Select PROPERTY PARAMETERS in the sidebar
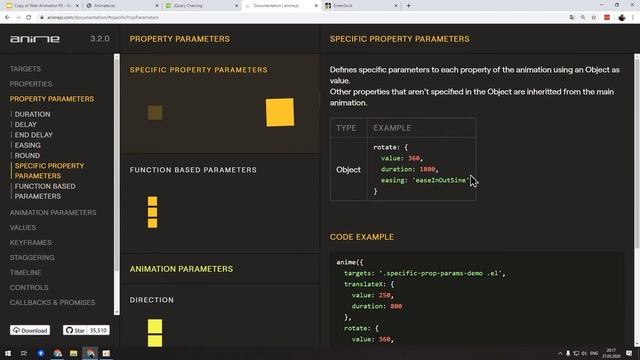640x360 pixels. click(x=52, y=99)
